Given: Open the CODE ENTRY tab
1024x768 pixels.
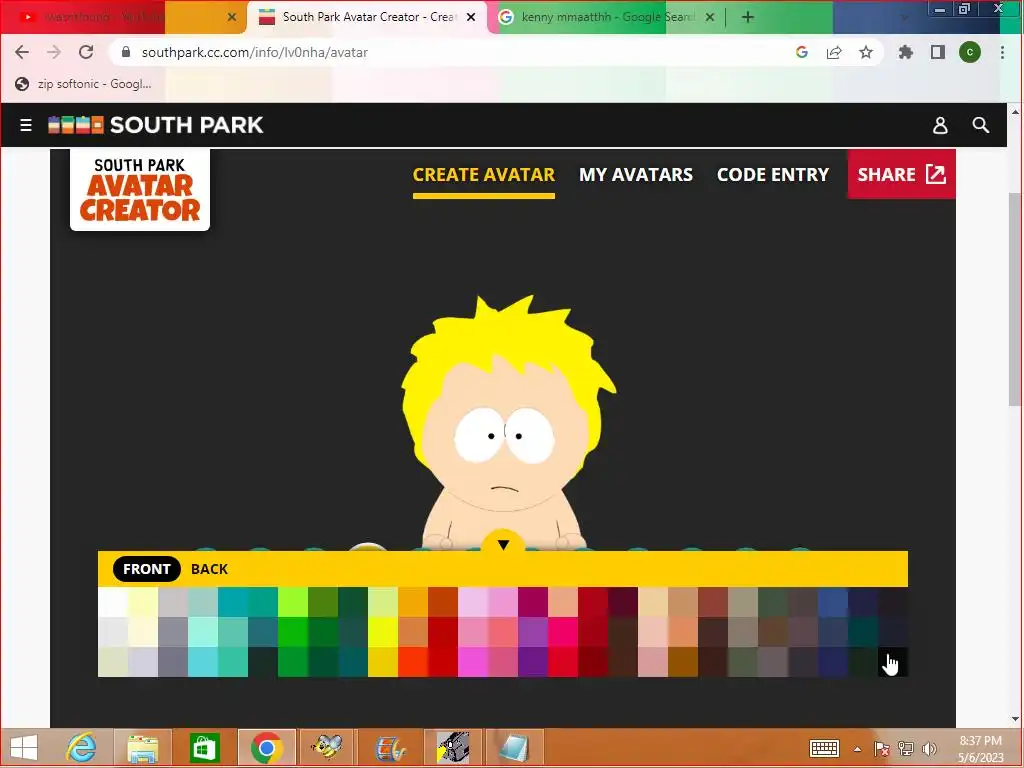Looking at the screenshot, I should pos(773,175).
